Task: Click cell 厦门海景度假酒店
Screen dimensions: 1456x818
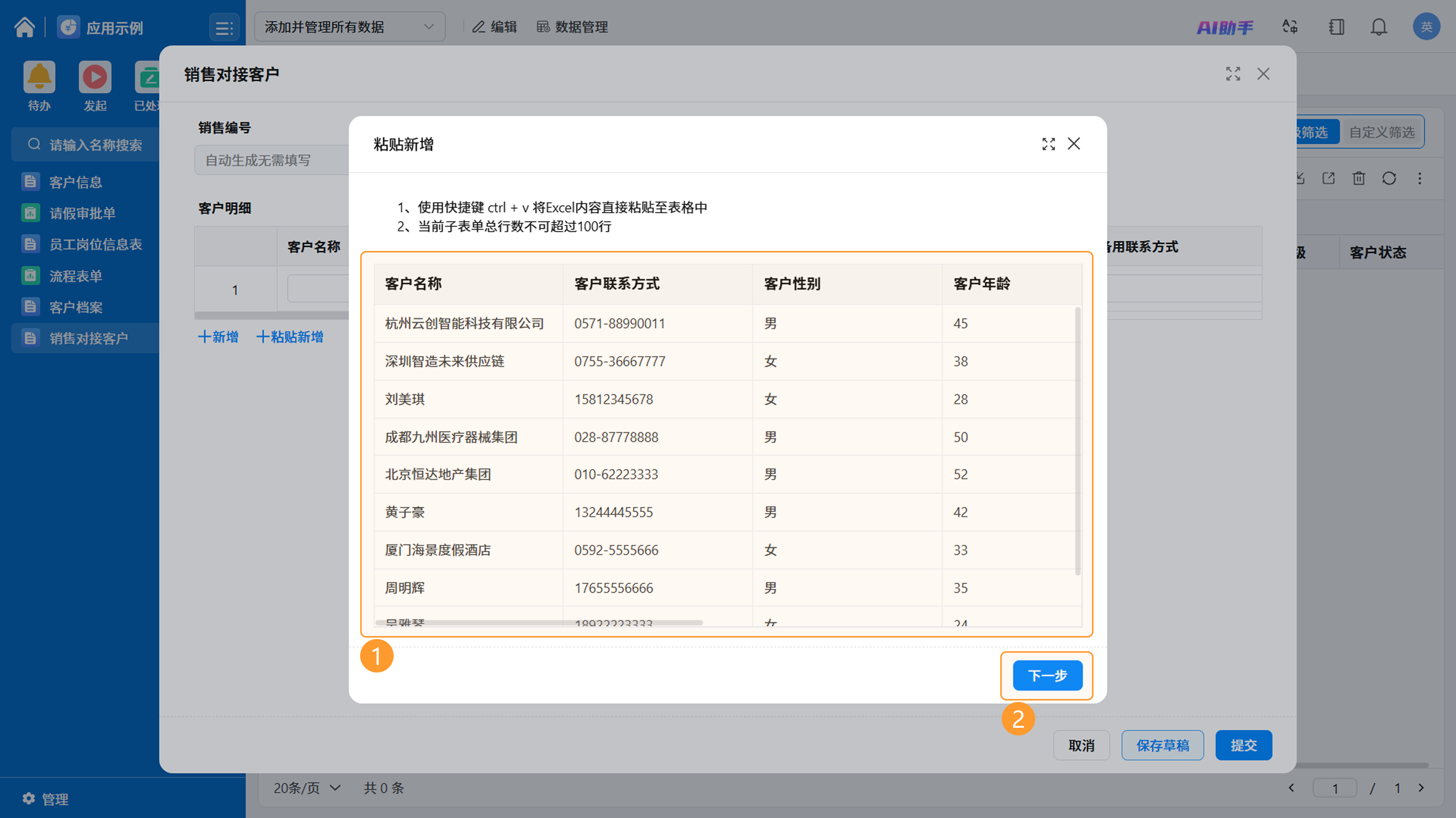Action: tap(468, 550)
